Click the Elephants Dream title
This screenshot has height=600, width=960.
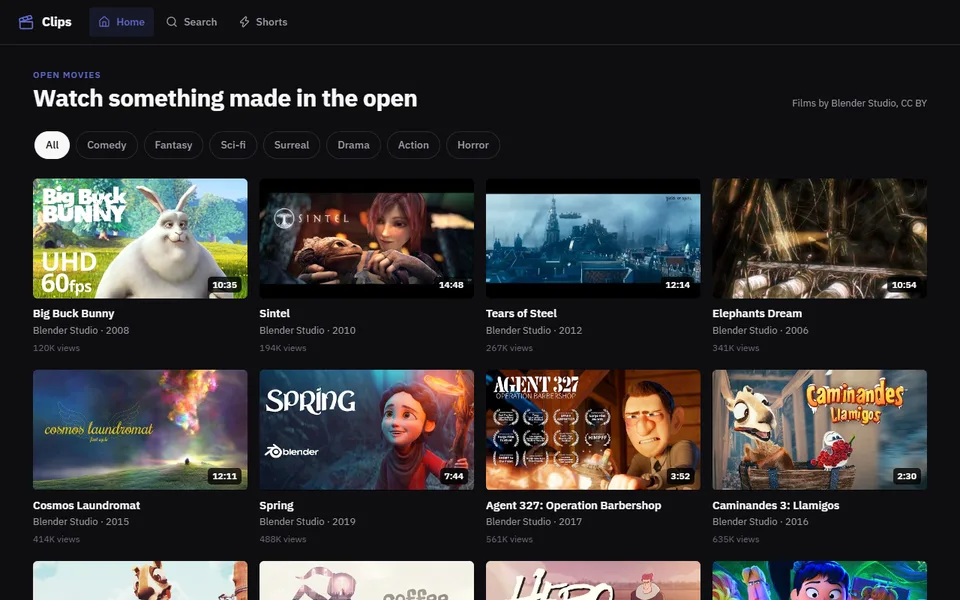pos(757,313)
